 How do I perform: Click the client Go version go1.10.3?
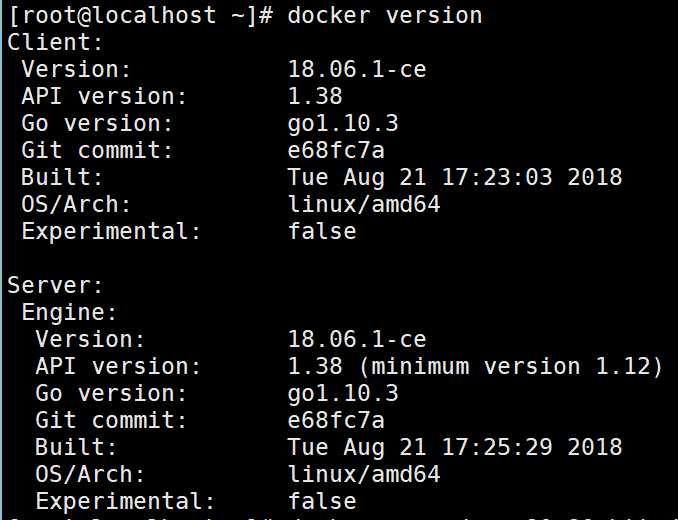pos(343,124)
